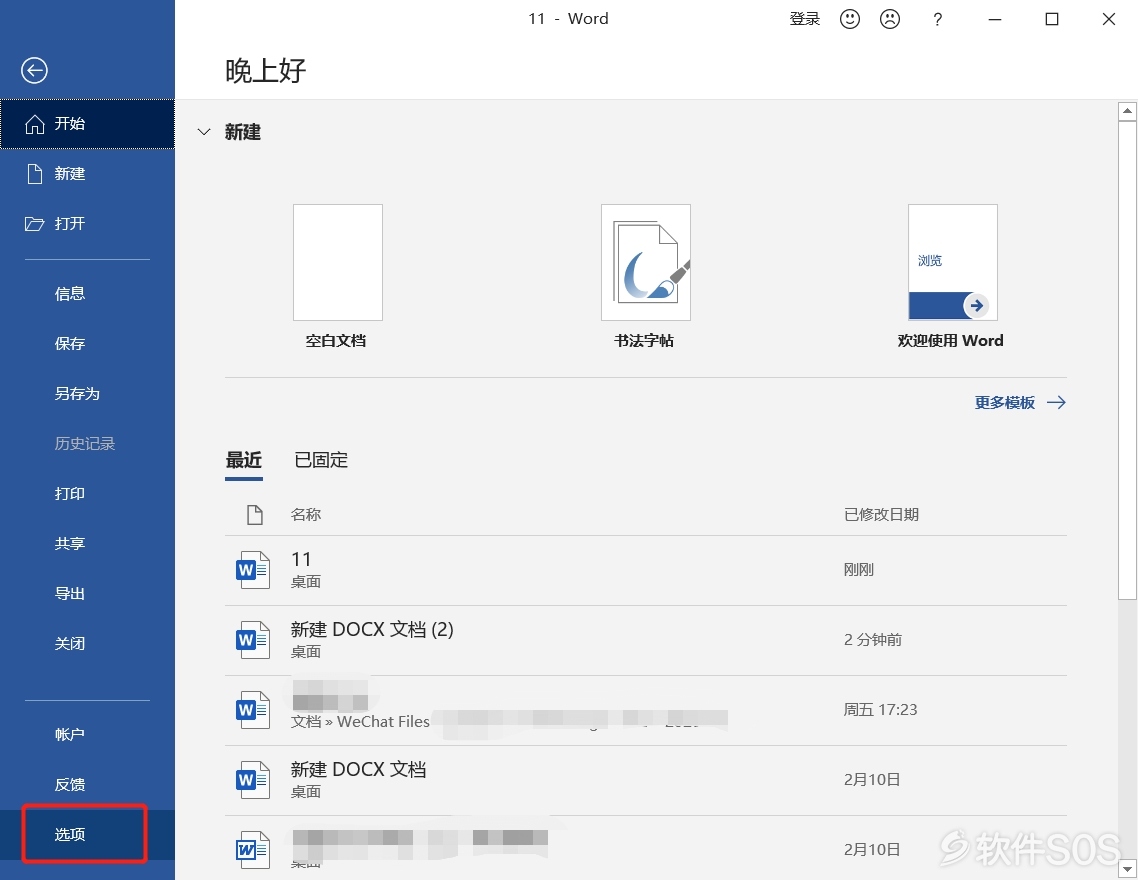
Task: Click the vertical scrollbar thumb
Action: pos(1127,361)
